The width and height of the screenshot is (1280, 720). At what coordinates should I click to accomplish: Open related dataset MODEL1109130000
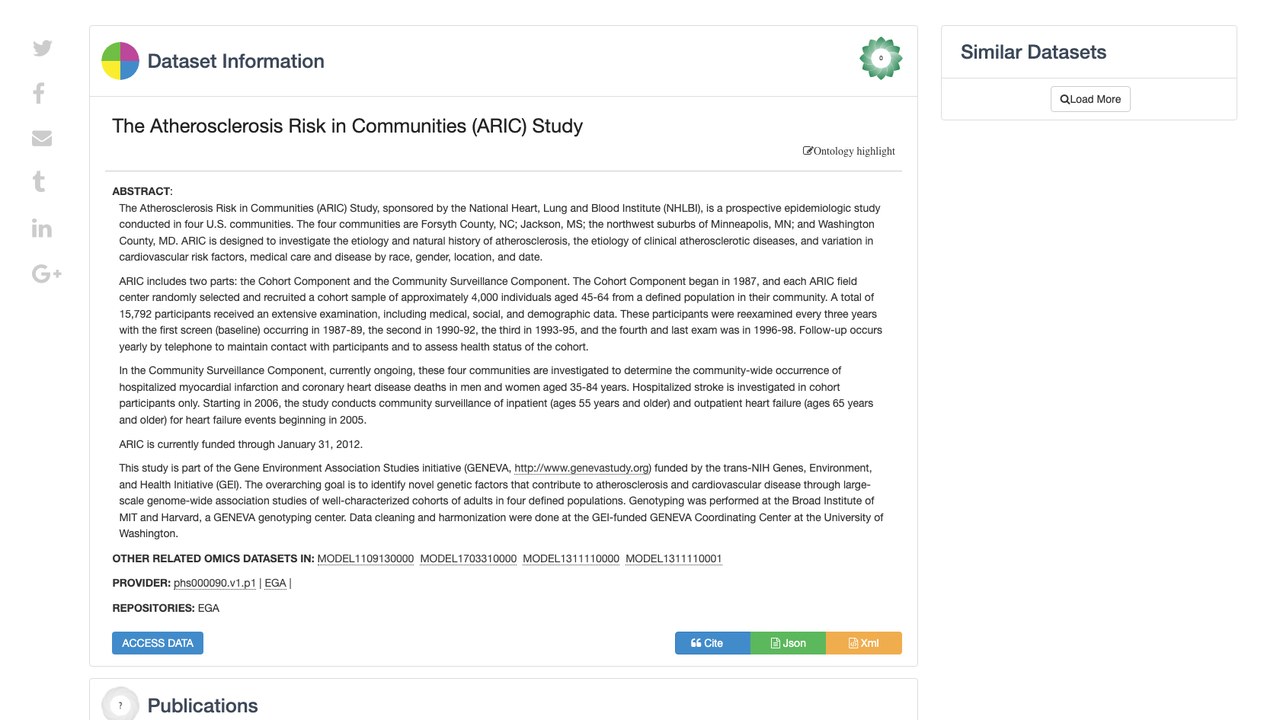365,559
